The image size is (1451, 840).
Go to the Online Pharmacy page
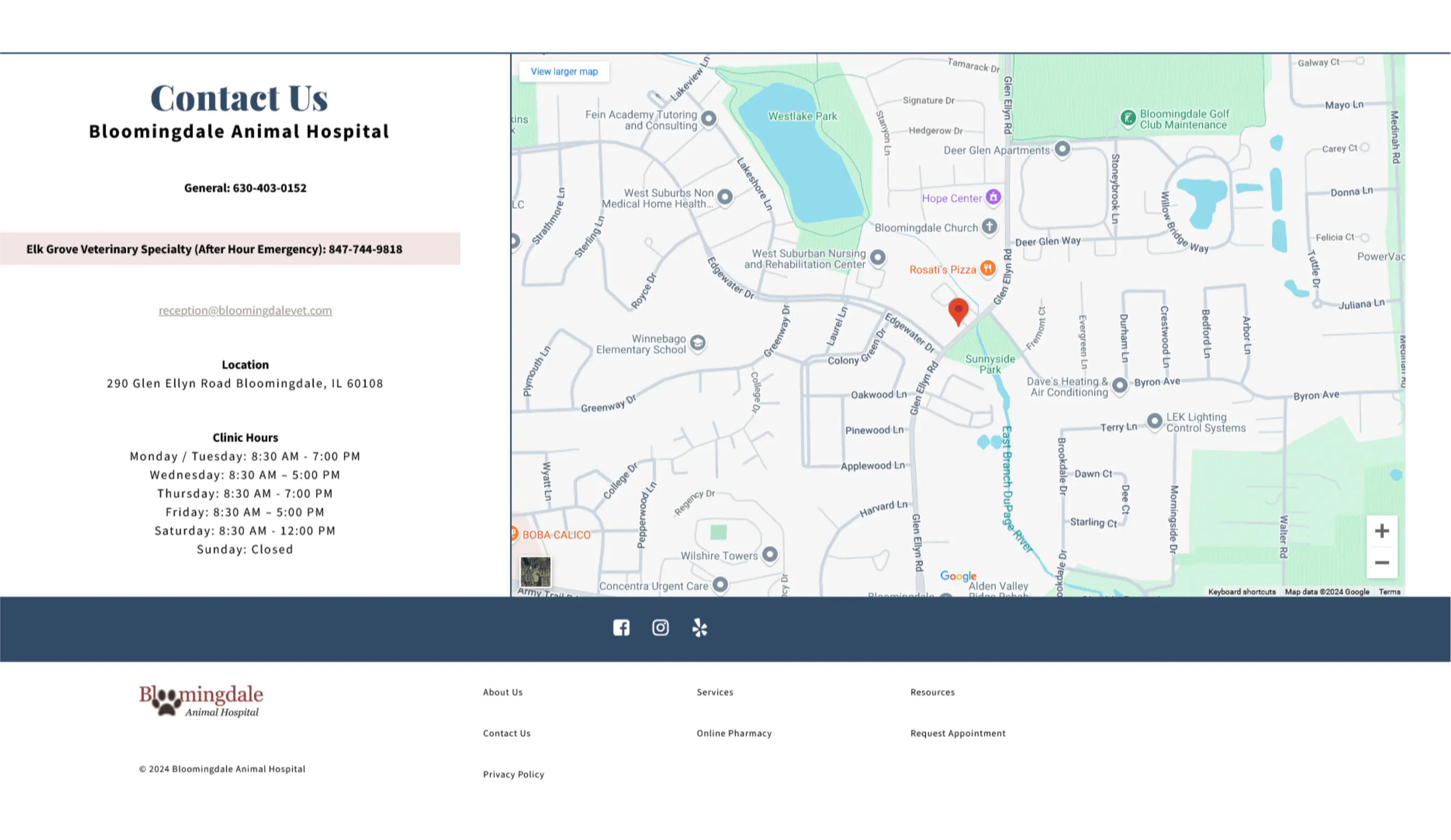(x=734, y=732)
